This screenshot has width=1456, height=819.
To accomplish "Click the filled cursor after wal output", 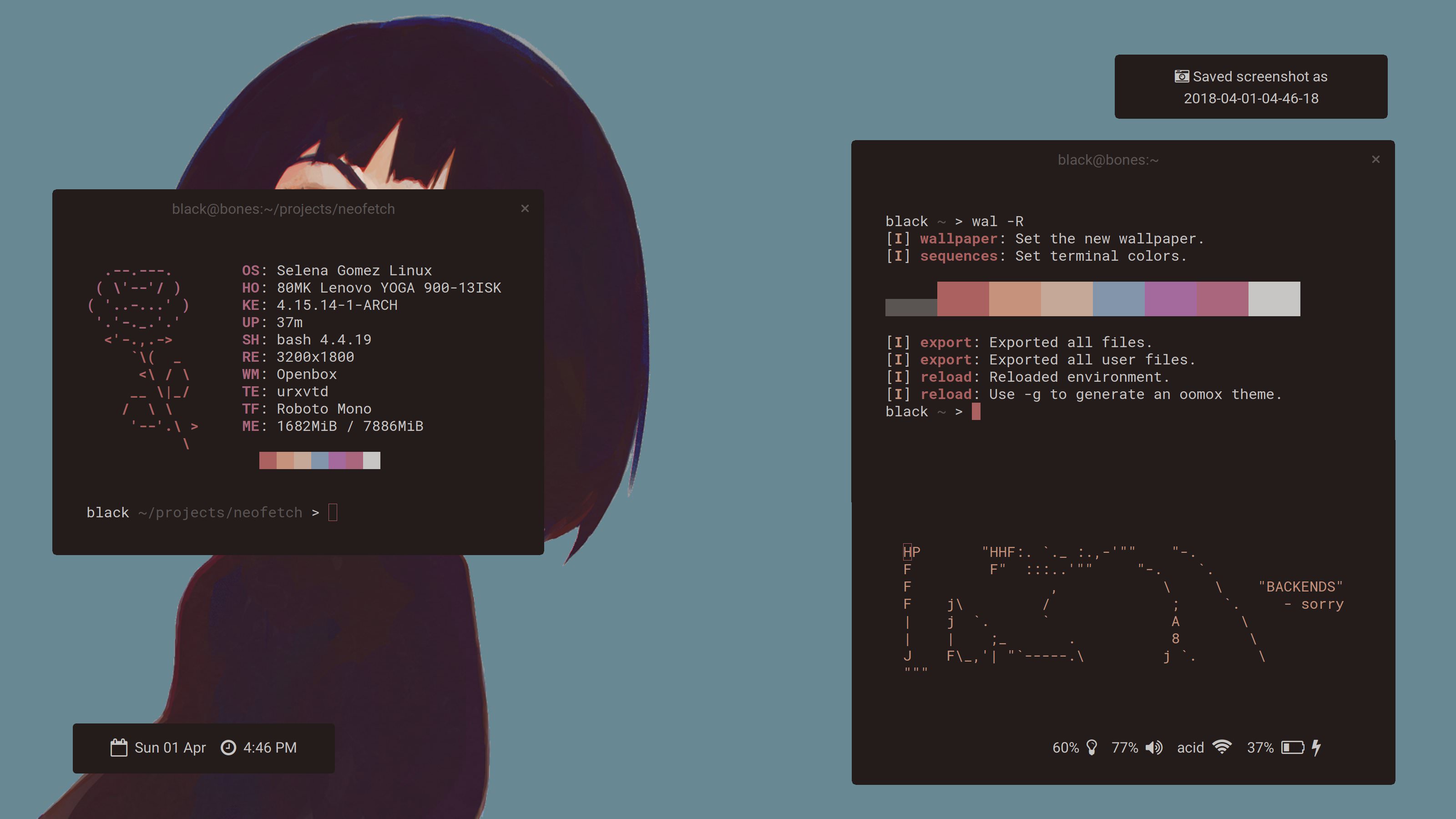I will pos(976,411).
